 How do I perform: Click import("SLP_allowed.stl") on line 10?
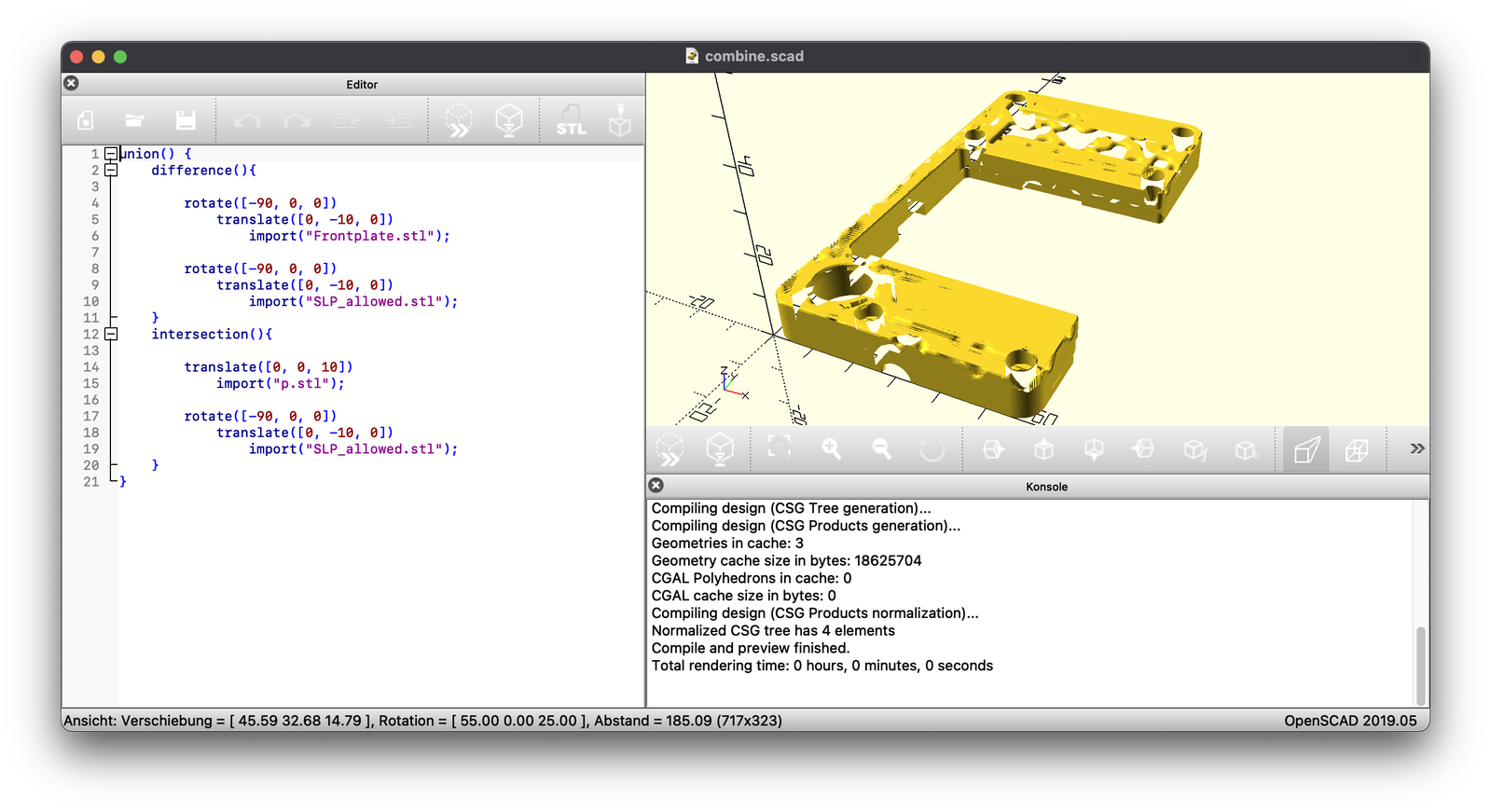point(353,301)
